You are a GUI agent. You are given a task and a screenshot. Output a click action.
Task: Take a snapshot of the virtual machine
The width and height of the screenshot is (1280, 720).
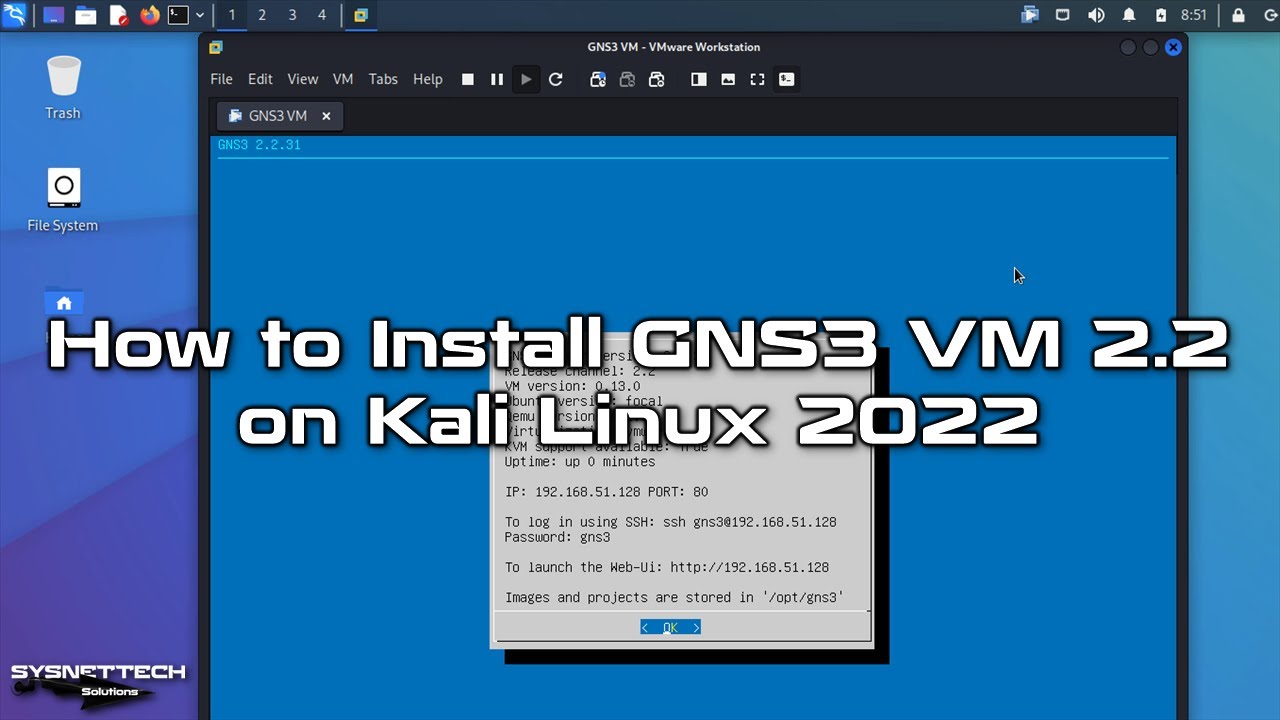click(598, 79)
